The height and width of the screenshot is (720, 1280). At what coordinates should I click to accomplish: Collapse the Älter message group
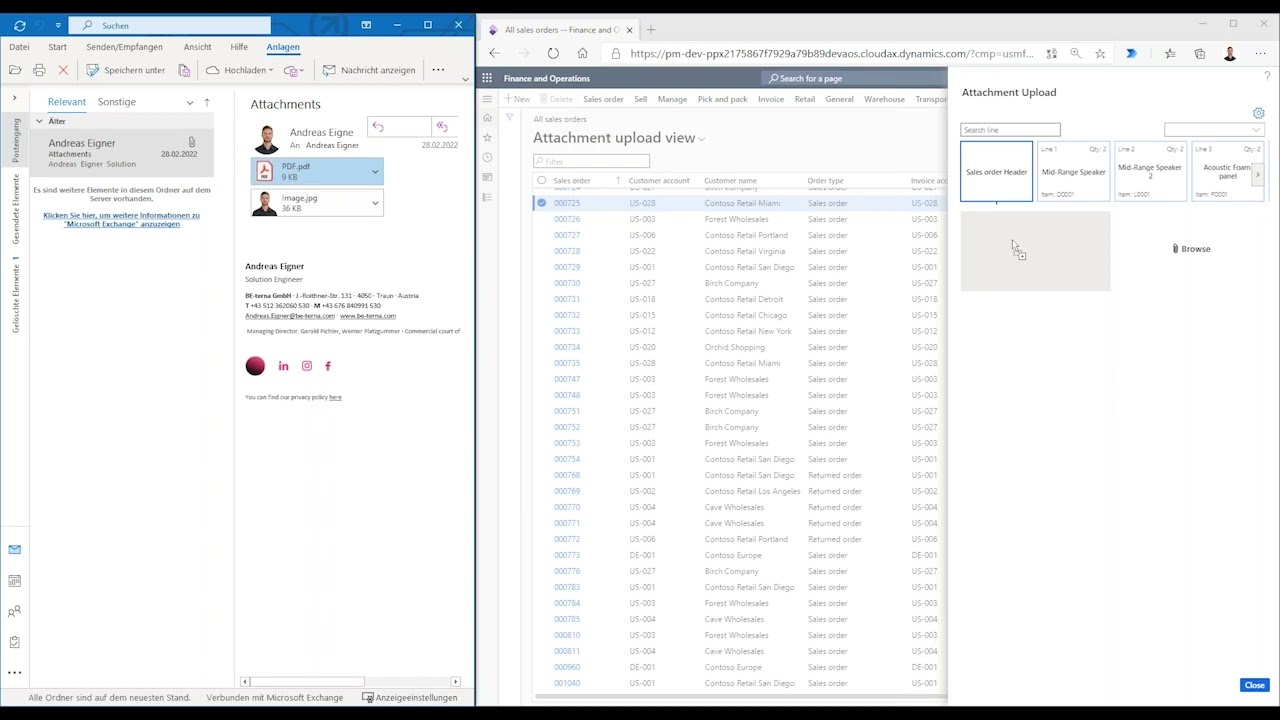pyautogui.click(x=39, y=121)
